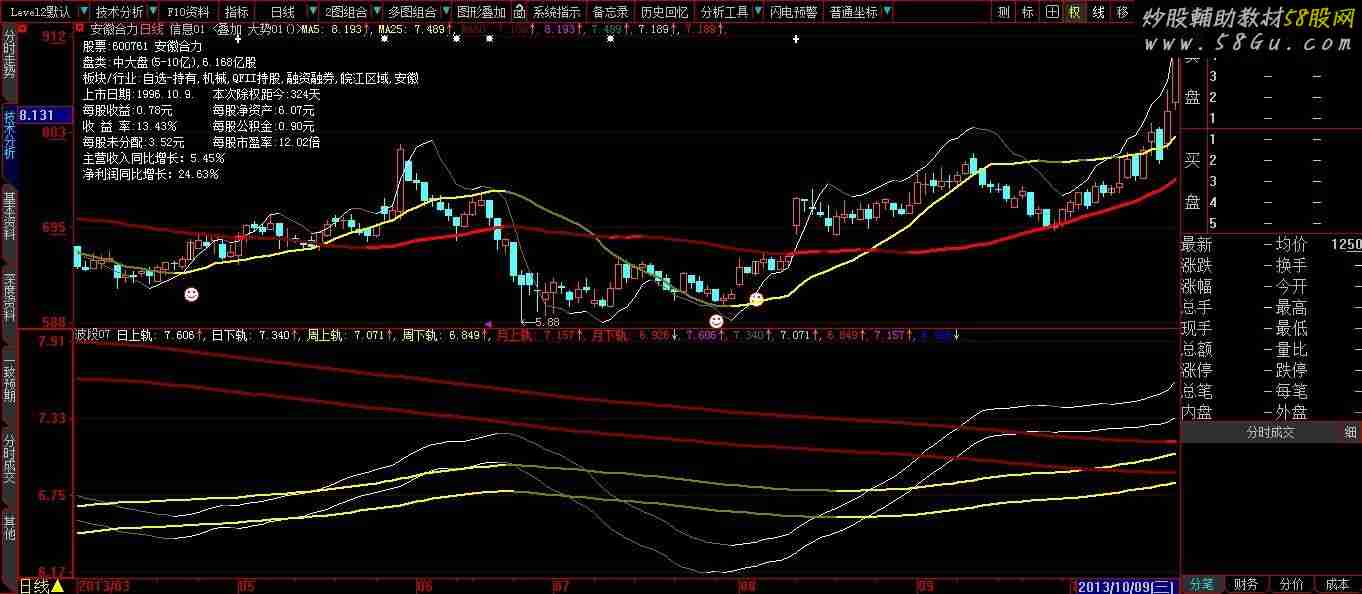Click the 普通坐标 coordinate button
This screenshot has height=594, width=1362.
tap(854, 12)
